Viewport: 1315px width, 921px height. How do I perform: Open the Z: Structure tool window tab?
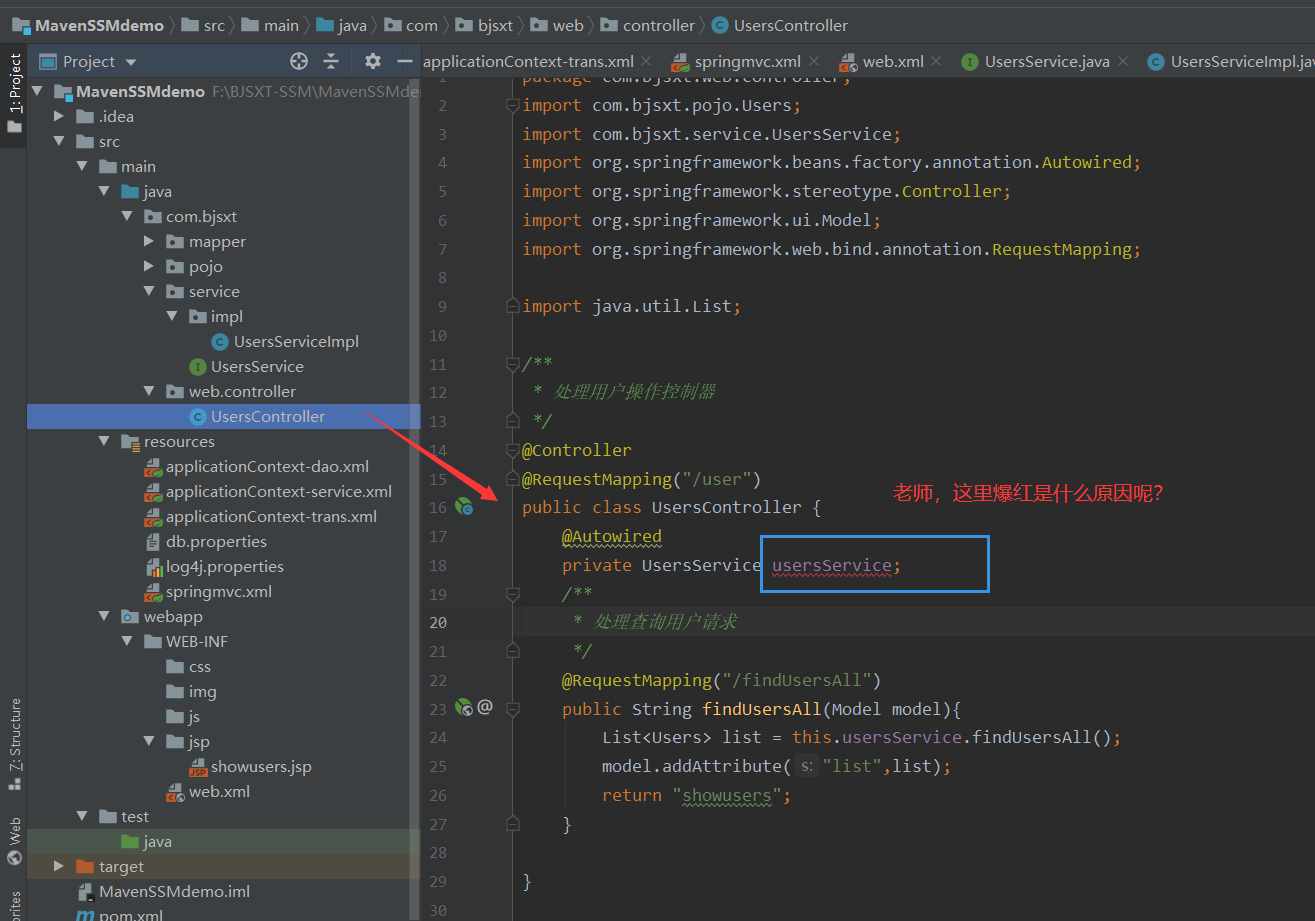click(x=14, y=744)
